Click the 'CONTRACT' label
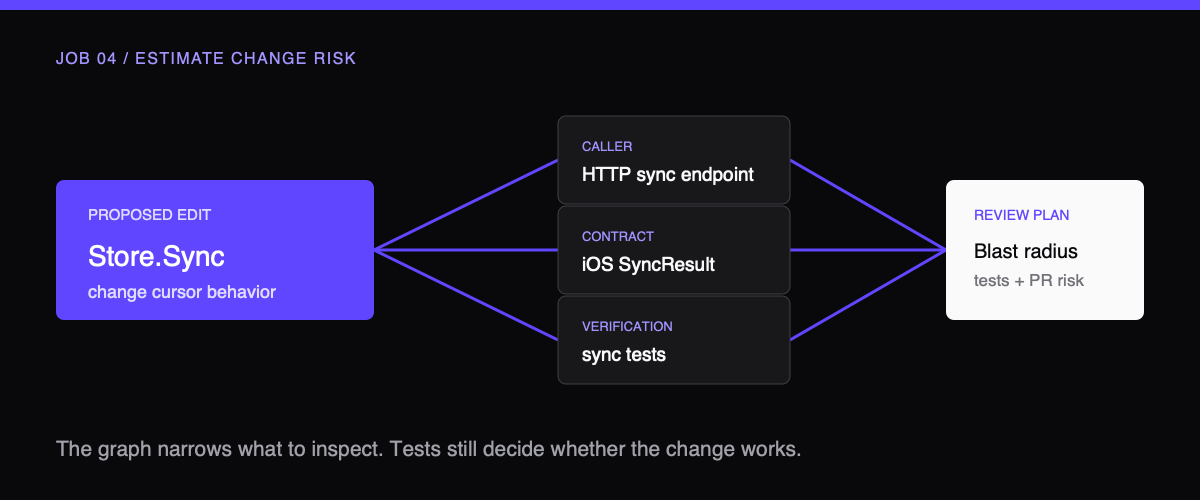This screenshot has height=500, width=1200. tap(618, 237)
